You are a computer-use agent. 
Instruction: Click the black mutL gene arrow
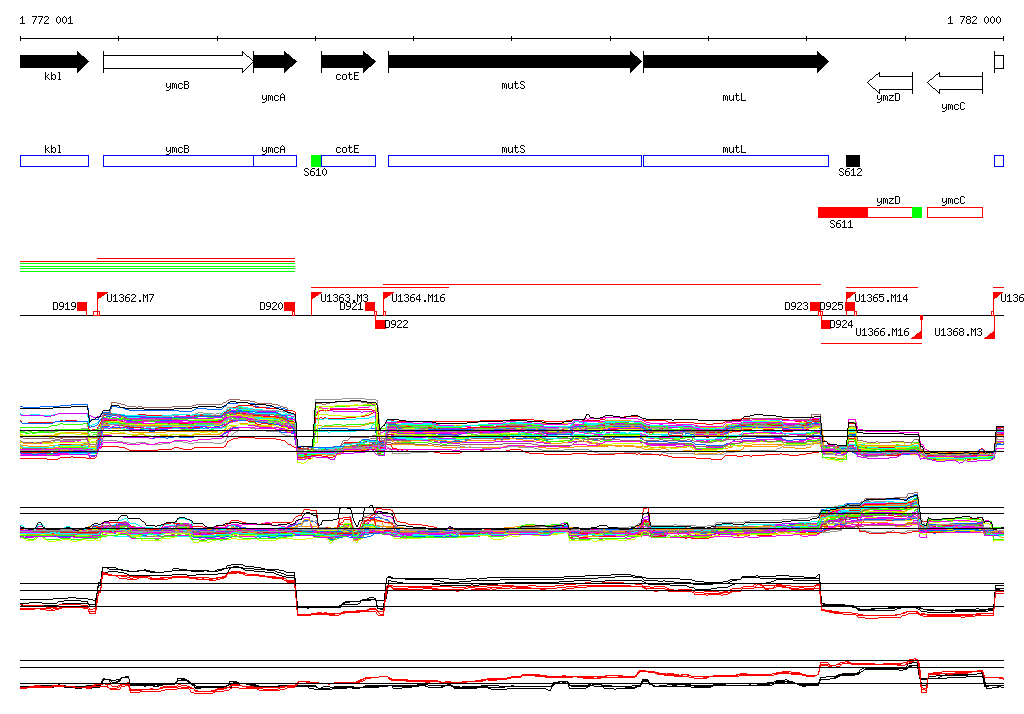(x=734, y=62)
